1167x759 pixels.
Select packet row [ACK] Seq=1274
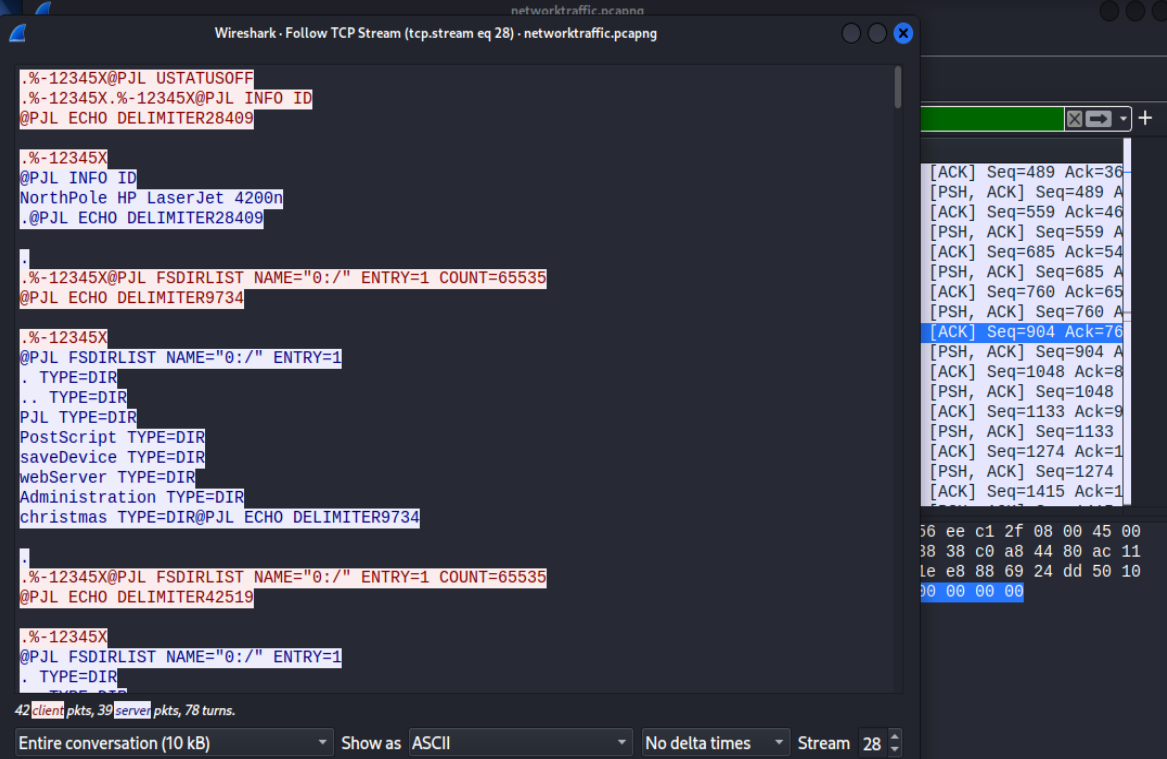(x=1022, y=452)
